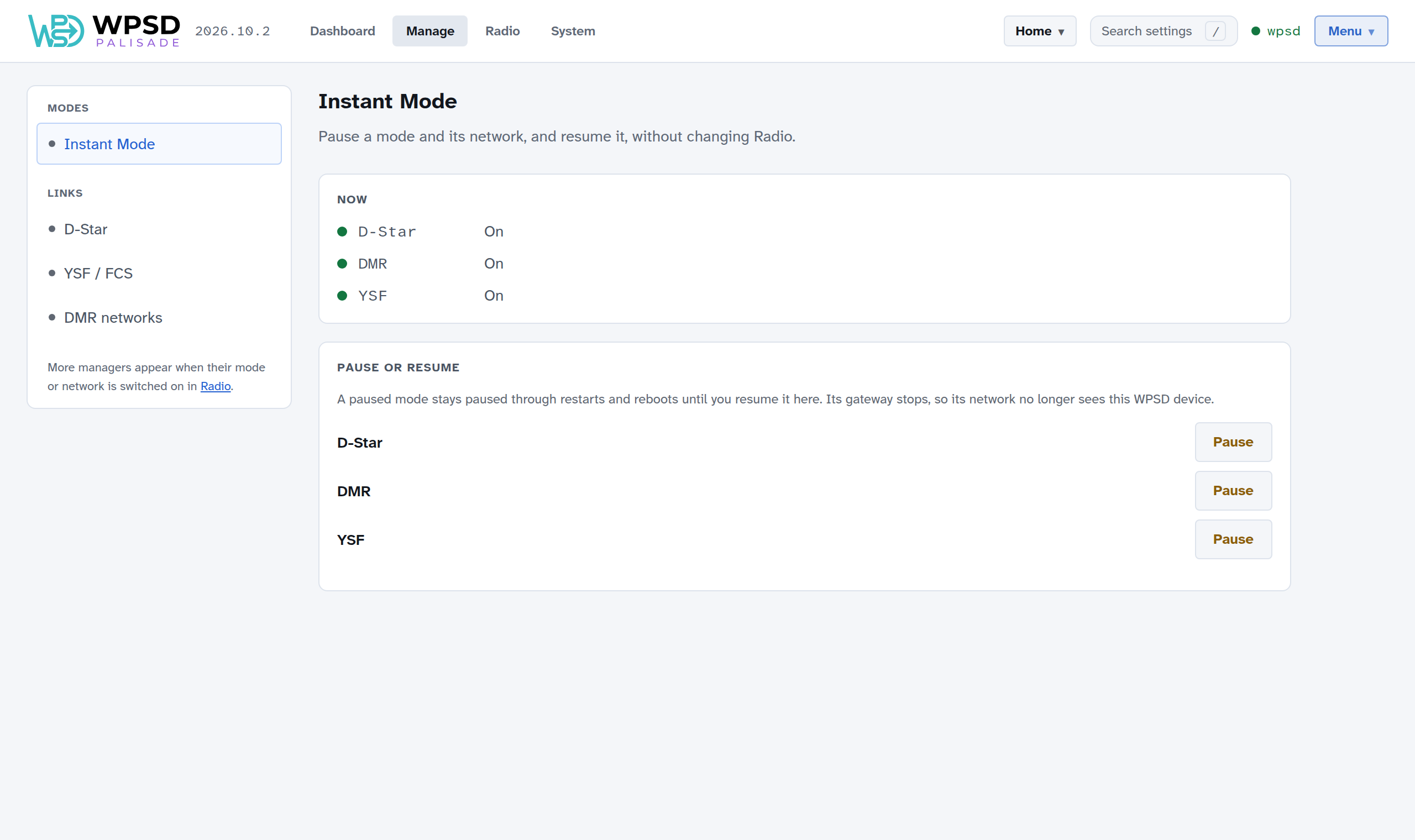Click the wpsd host status indicator

(1276, 31)
